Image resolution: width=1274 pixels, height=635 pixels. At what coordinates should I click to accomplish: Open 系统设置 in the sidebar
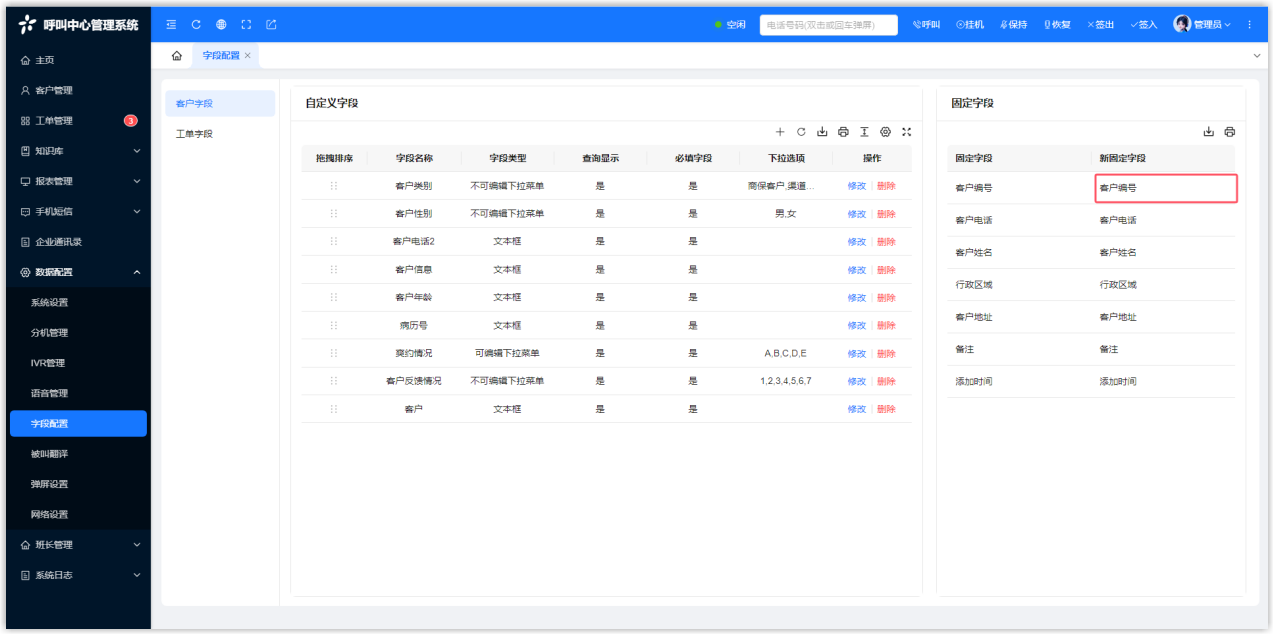(x=50, y=303)
